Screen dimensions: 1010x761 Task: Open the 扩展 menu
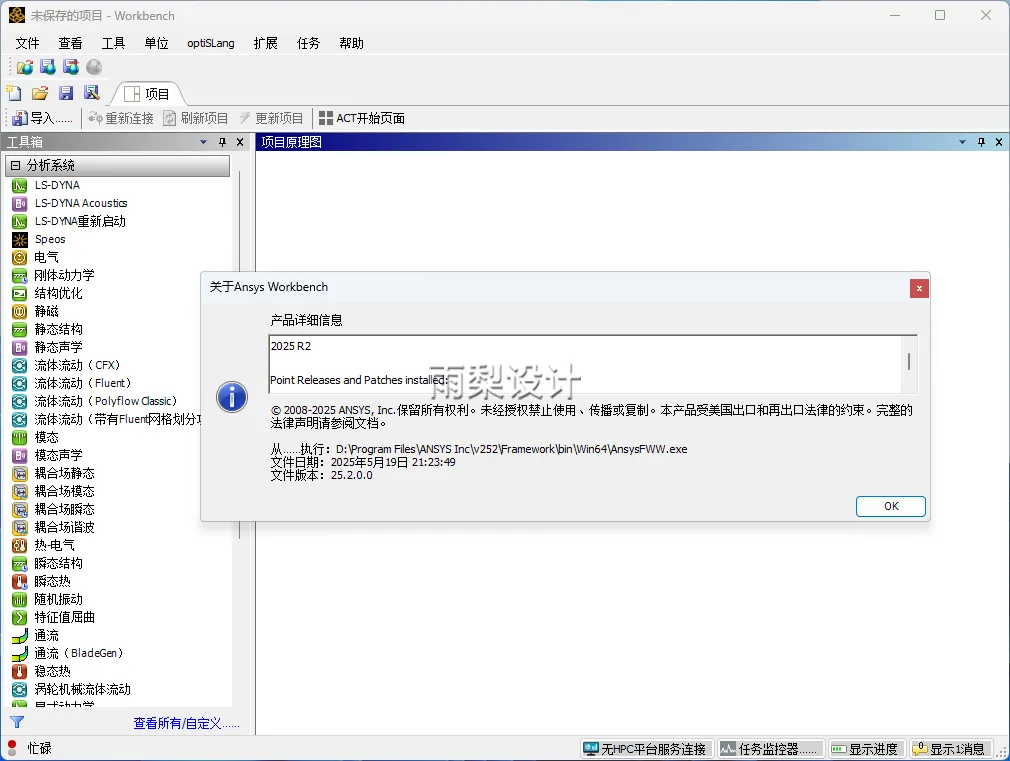point(265,43)
